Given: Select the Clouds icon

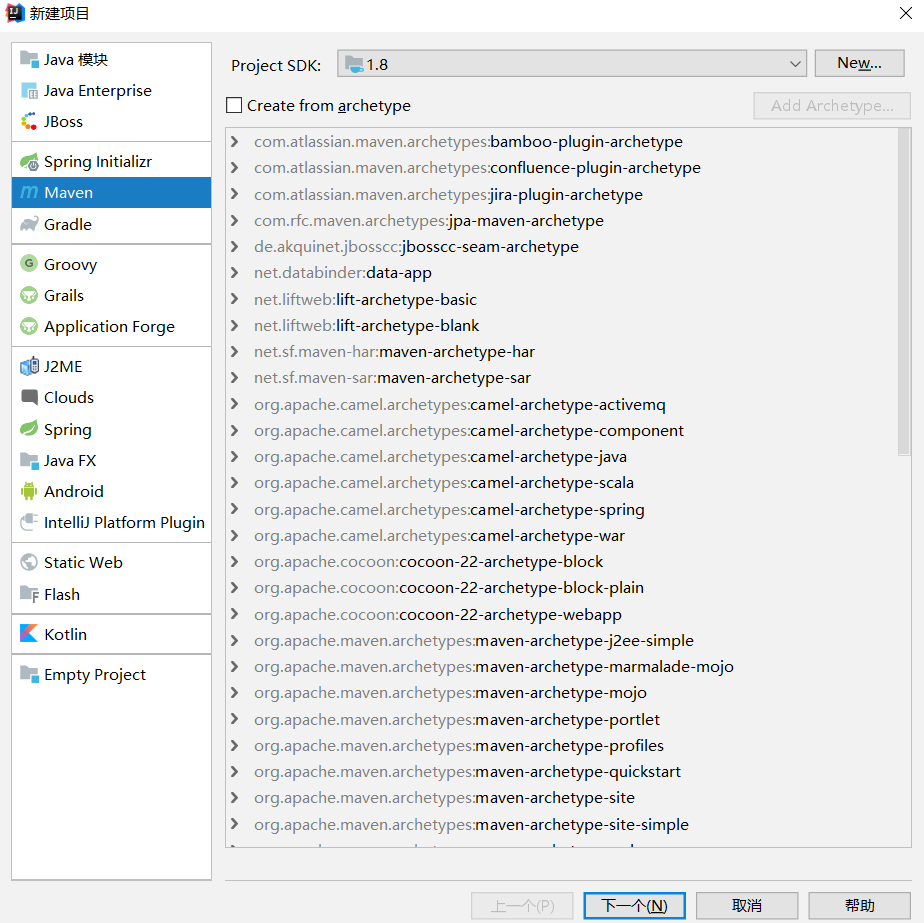Looking at the screenshot, I should (29, 397).
